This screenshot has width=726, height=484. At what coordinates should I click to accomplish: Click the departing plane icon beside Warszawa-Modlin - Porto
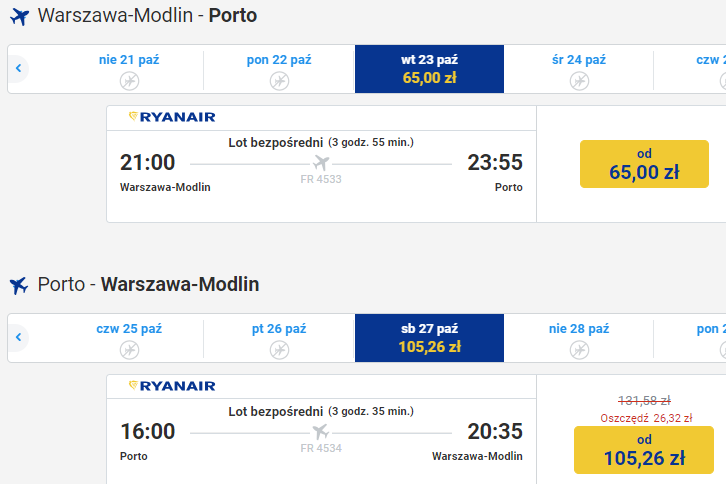coord(19,17)
